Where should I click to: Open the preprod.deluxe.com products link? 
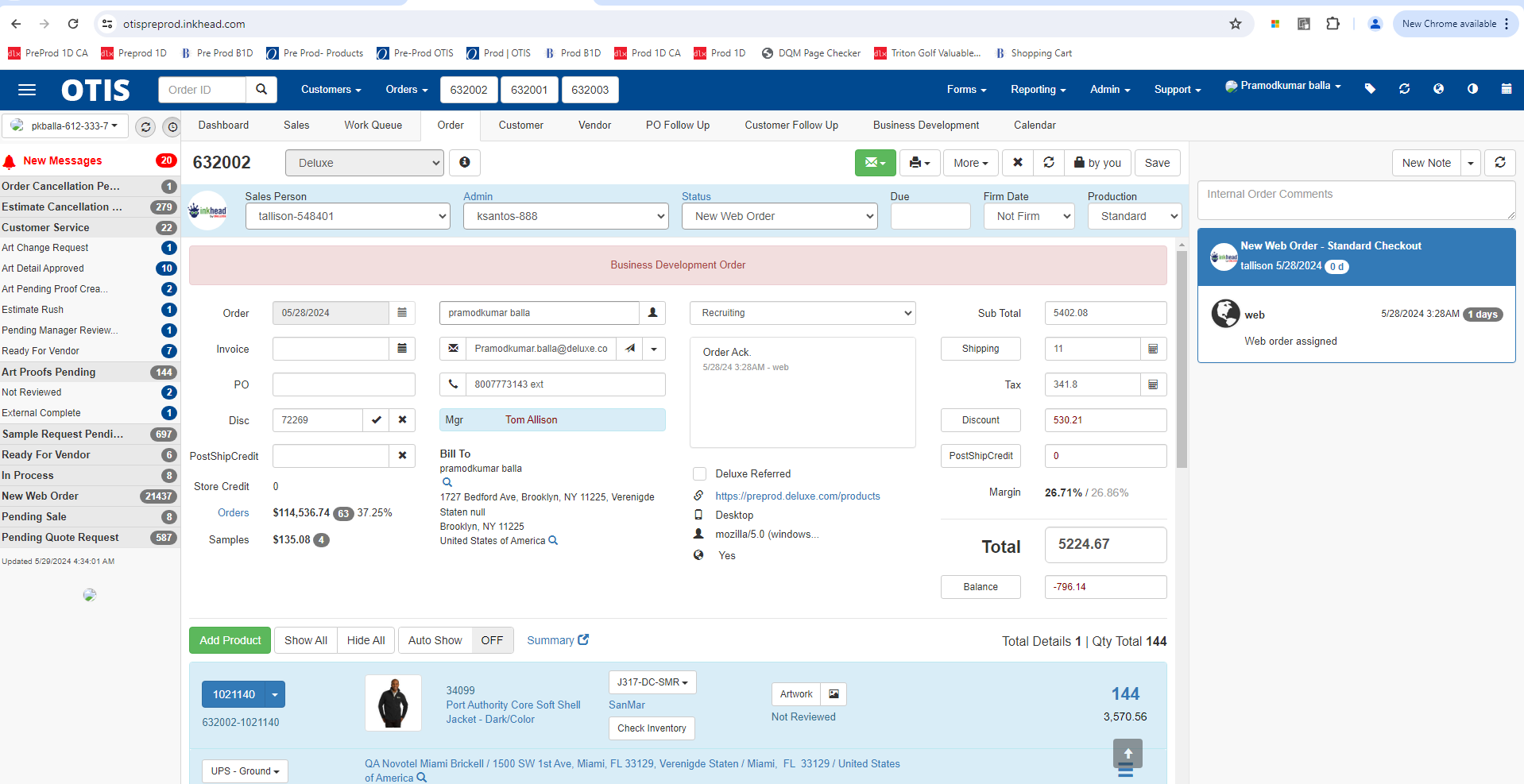(797, 496)
